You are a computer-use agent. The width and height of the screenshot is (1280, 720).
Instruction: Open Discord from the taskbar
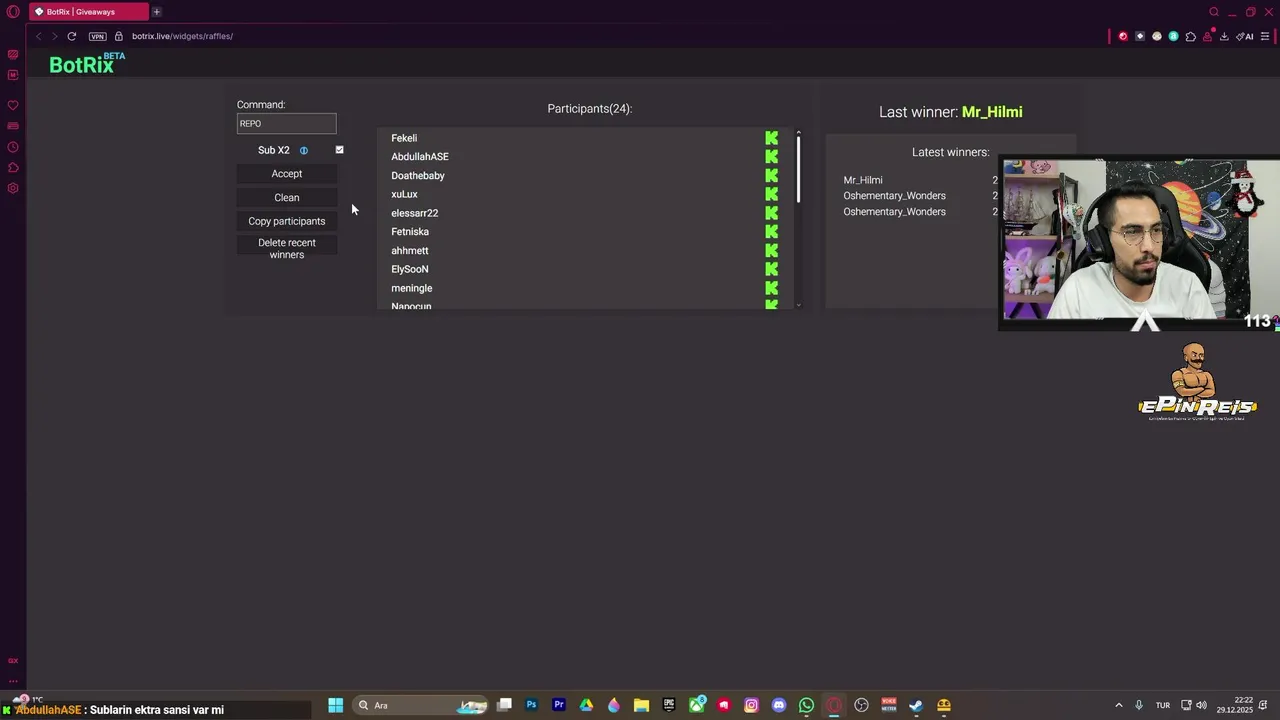point(779,705)
